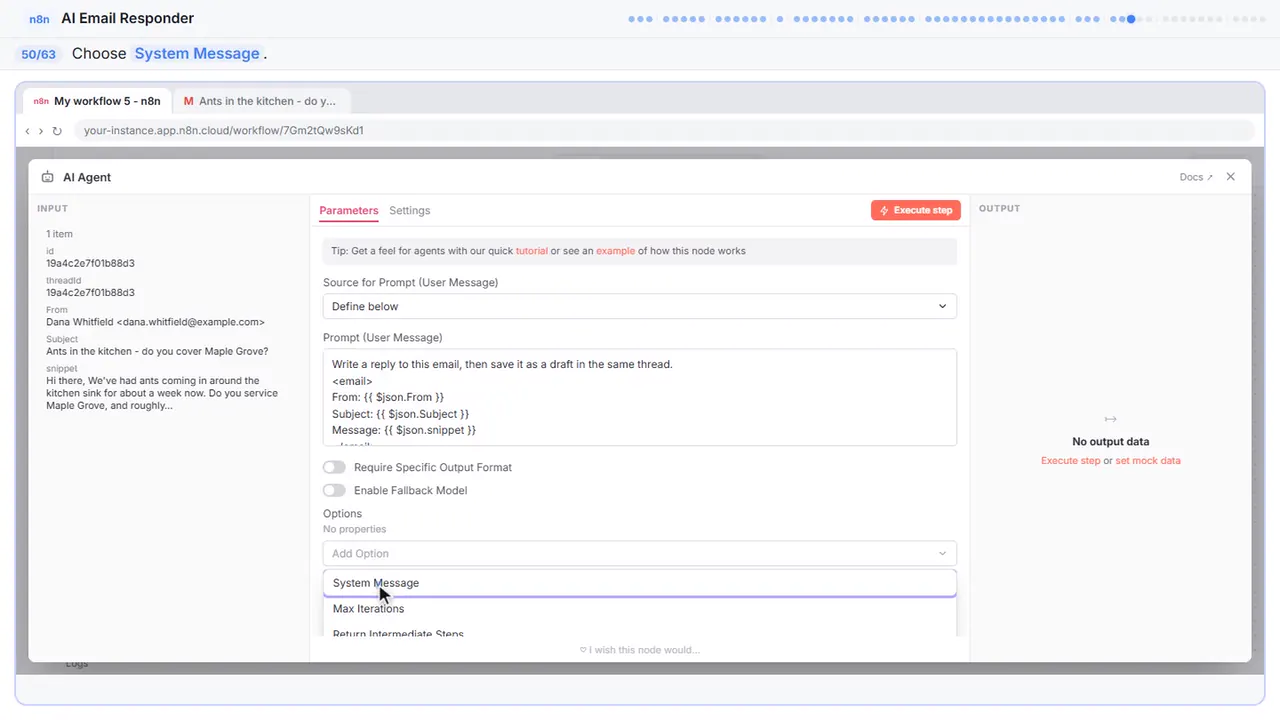Click the step counter 50/63 badge
Image resolution: width=1280 pixels, height=720 pixels.
(x=39, y=54)
